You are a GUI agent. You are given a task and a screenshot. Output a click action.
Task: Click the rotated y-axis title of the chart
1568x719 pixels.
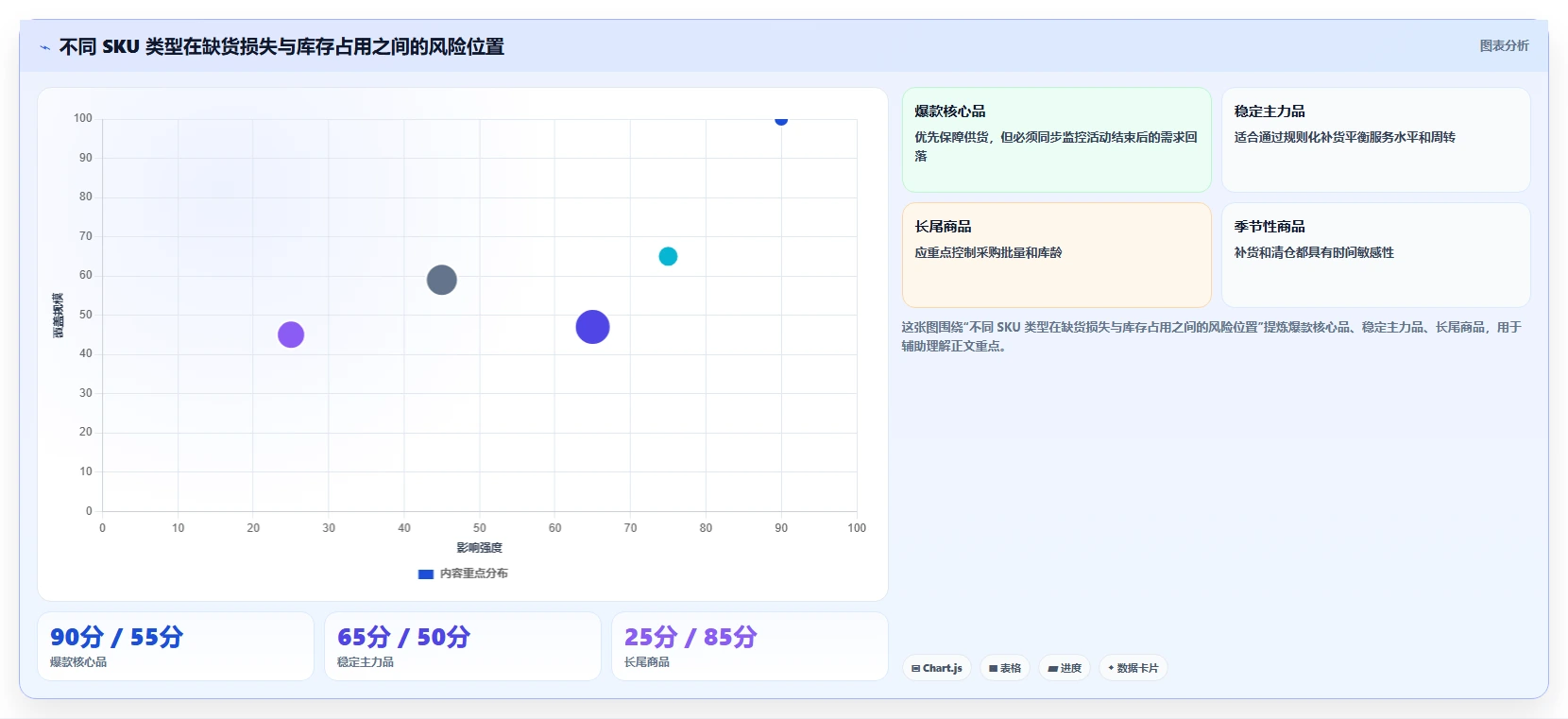tap(59, 316)
